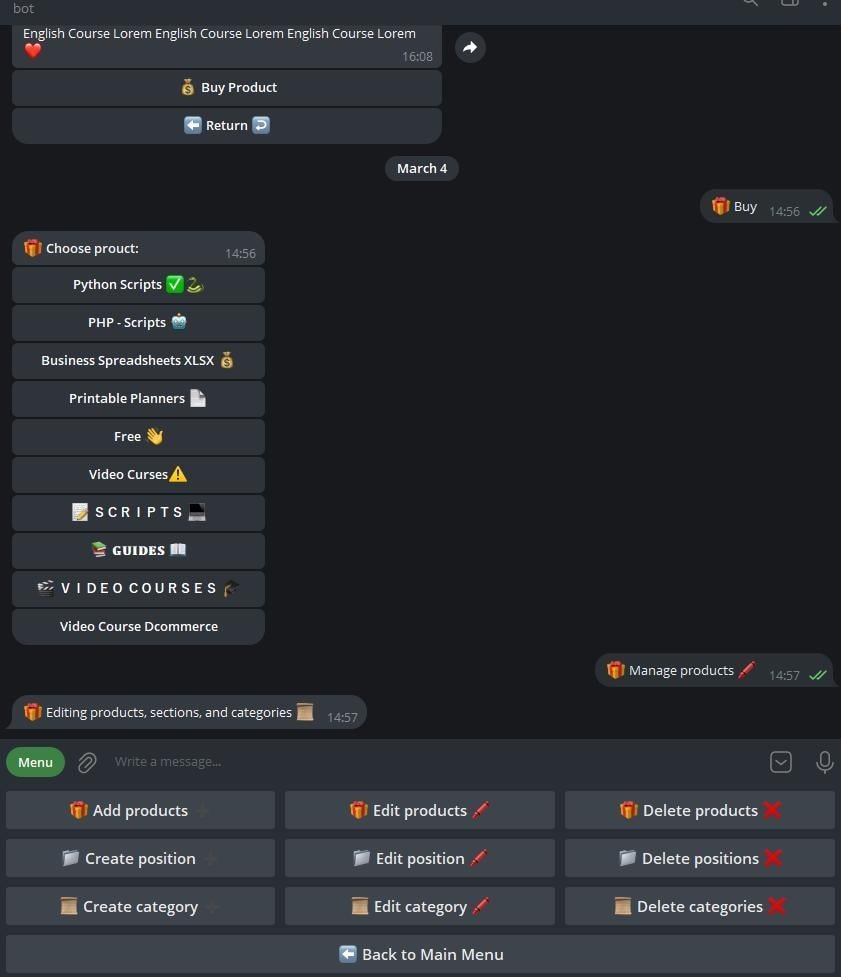Open the three-dot more options menu
The image size is (841, 977).
(x=824, y=2)
